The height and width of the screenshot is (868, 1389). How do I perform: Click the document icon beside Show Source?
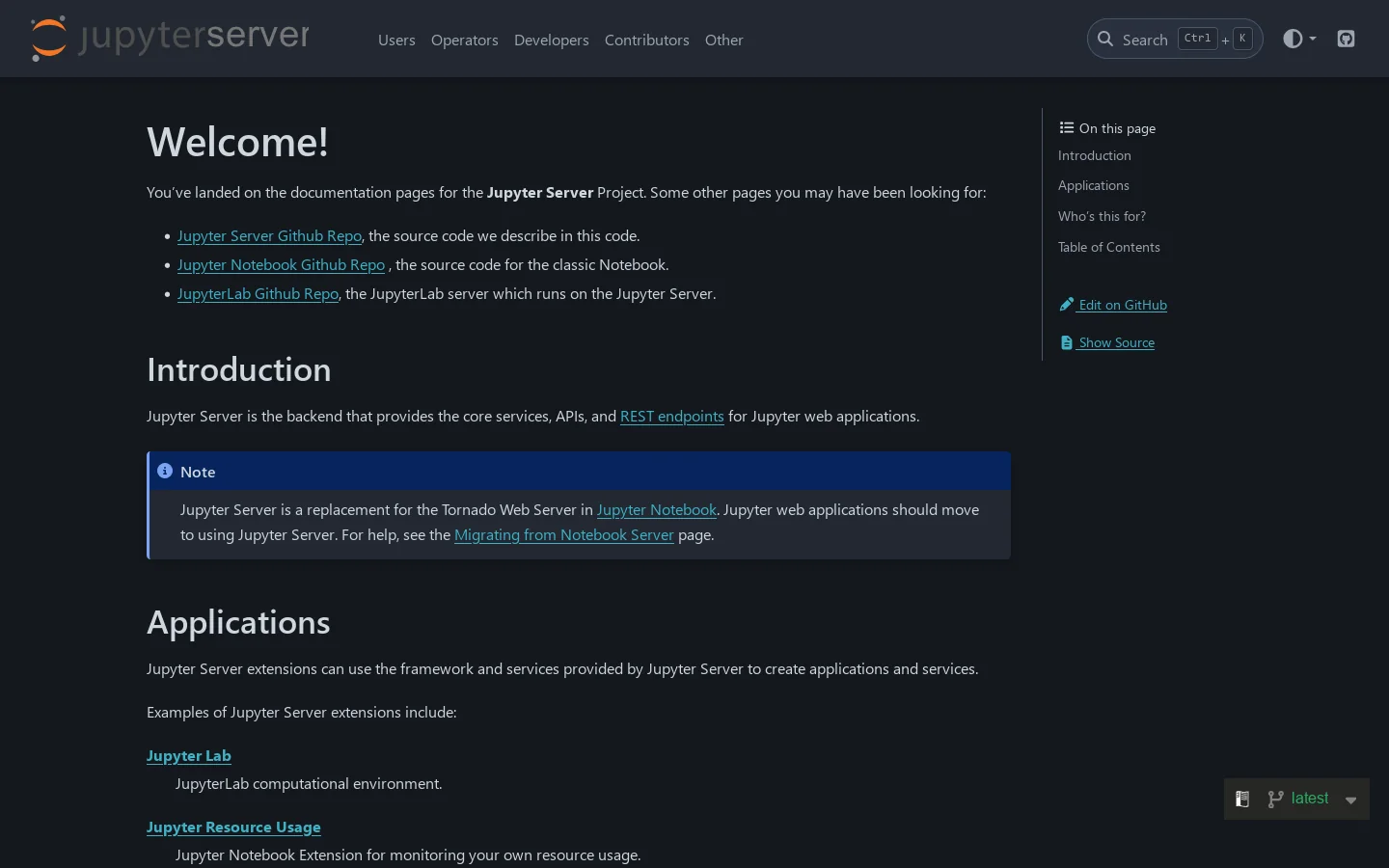(1066, 342)
